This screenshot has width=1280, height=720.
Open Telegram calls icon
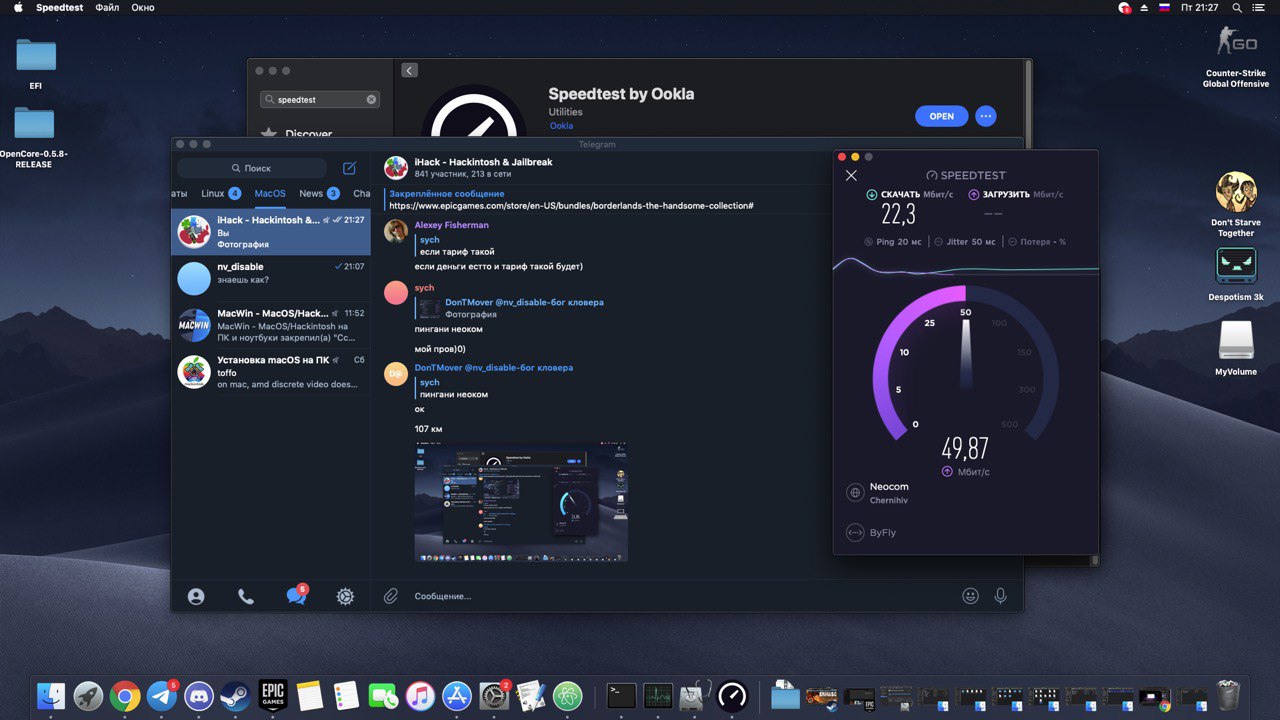[x=246, y=596]
